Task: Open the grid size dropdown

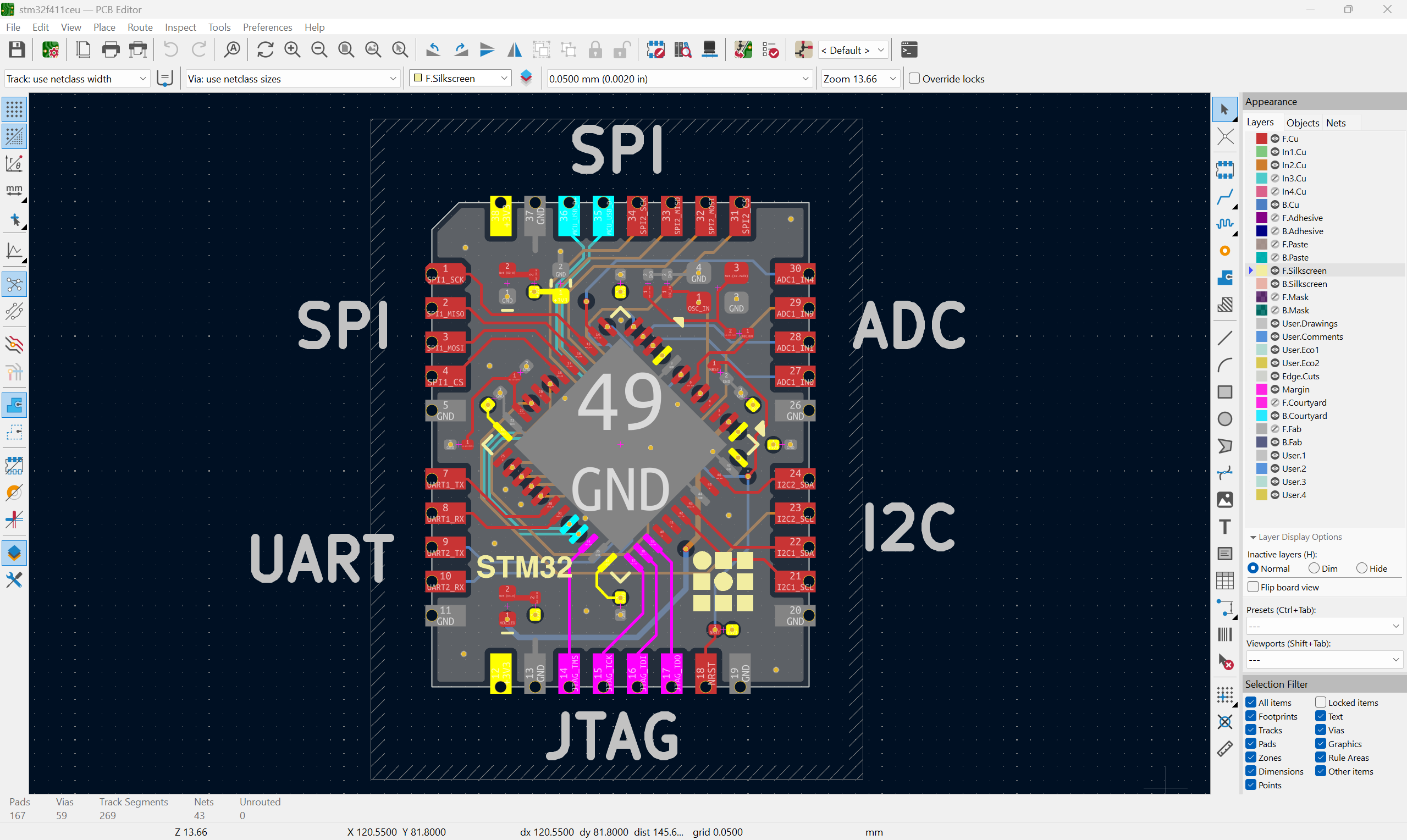Action: tap(678, 79)
